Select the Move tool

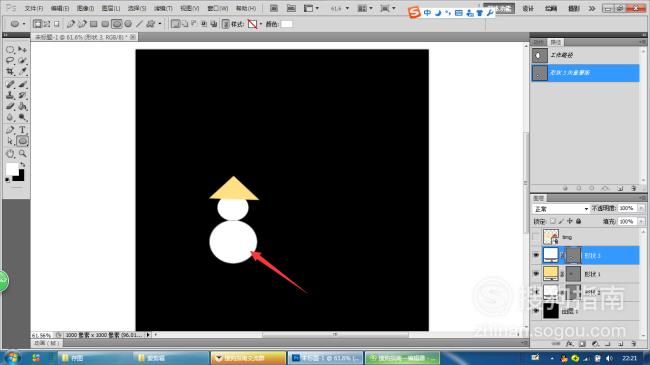(x=22, y=50)
